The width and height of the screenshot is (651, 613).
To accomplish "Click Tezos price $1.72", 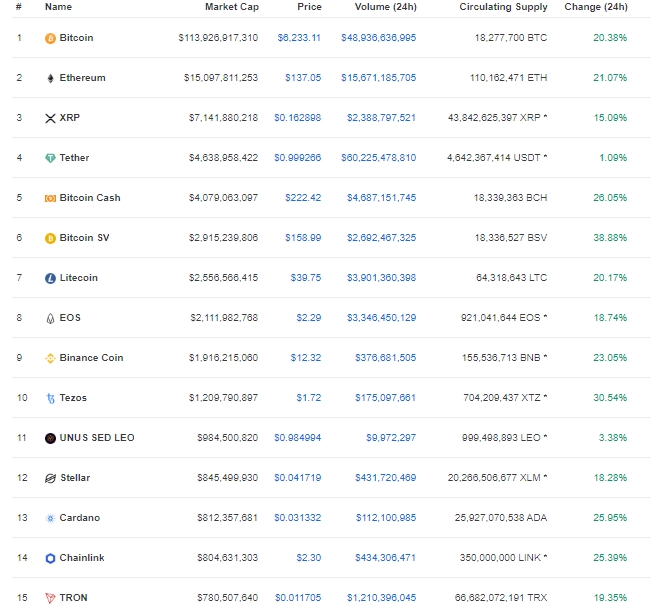I will (x=308, y=398).
